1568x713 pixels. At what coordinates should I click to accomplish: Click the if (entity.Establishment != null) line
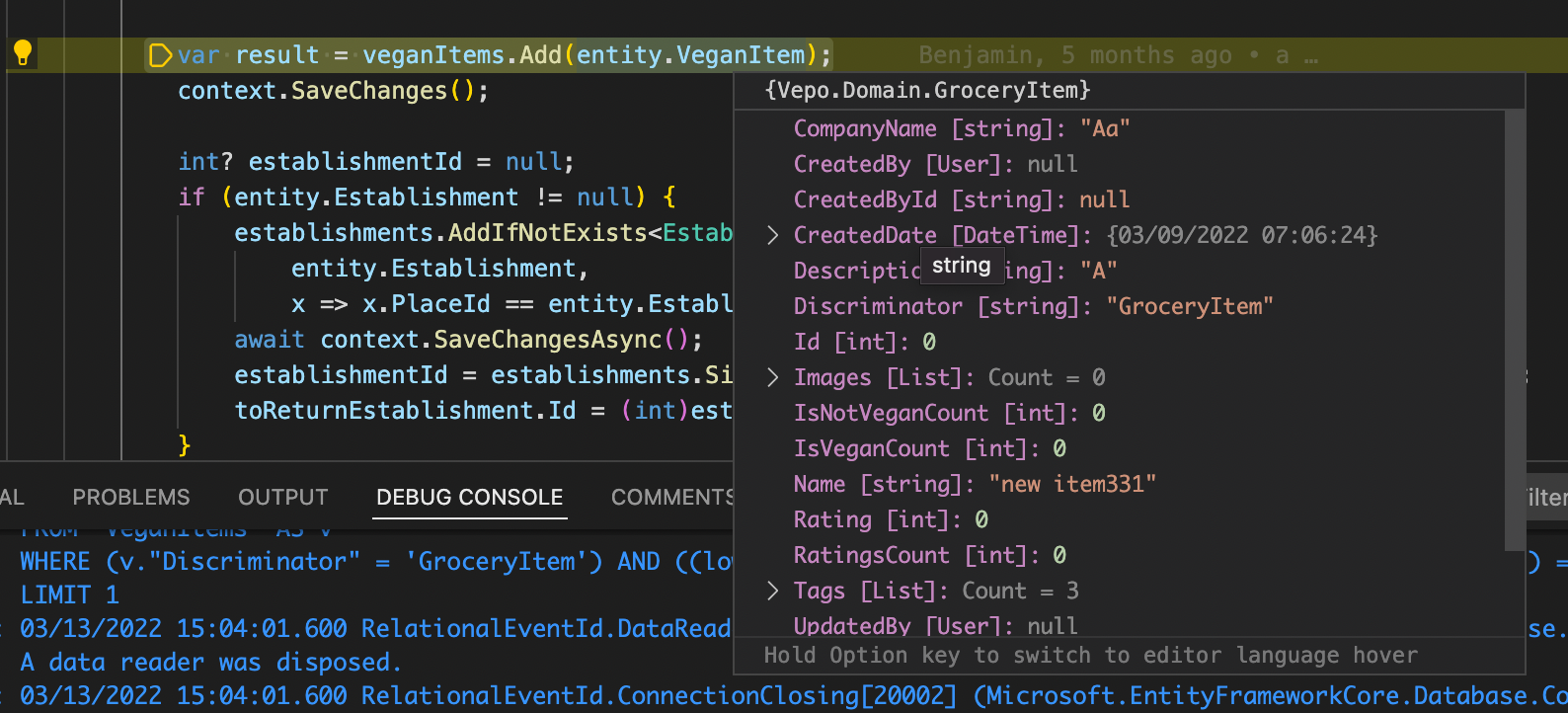427,198
